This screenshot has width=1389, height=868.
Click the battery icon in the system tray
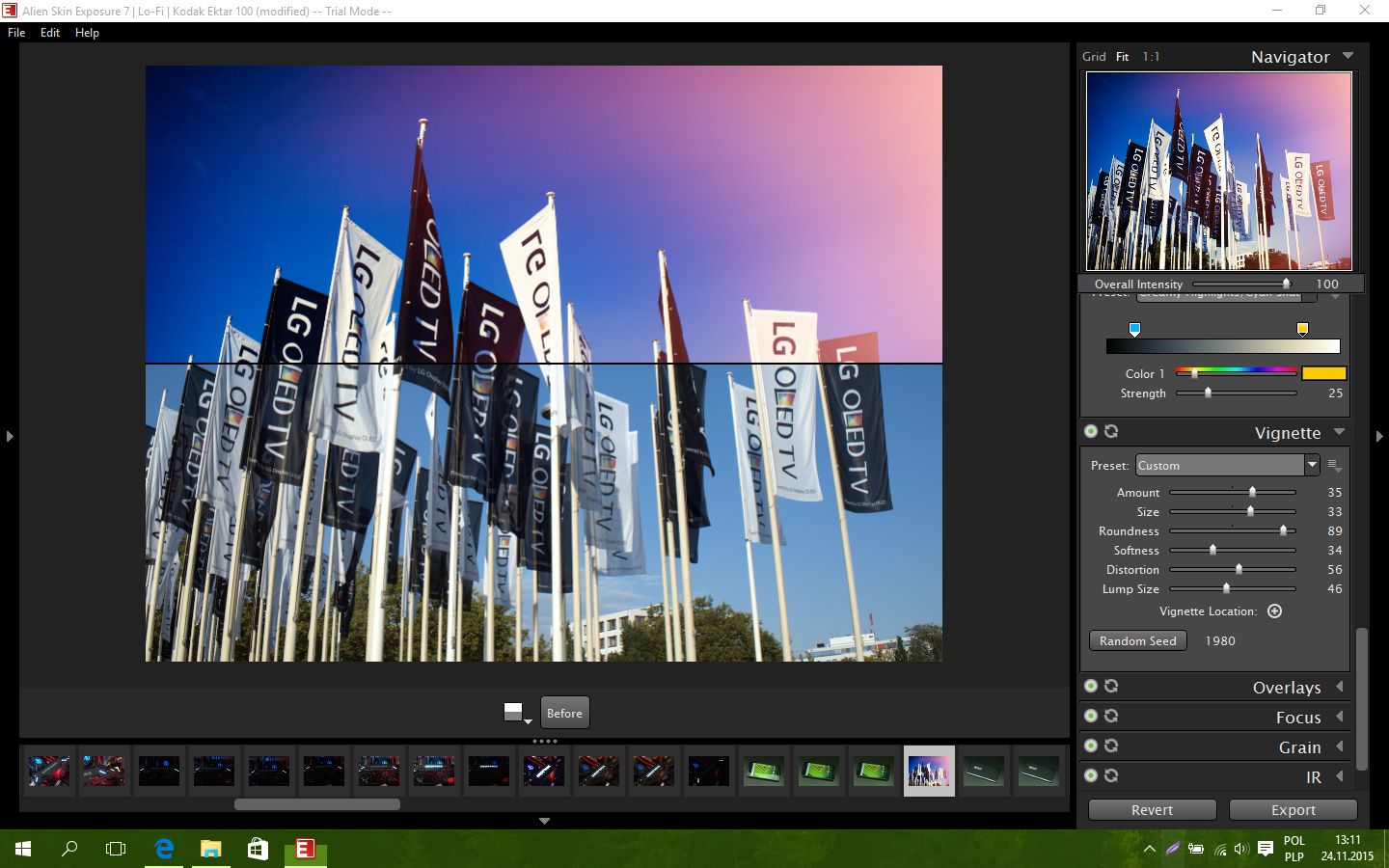click(1196, 850)
